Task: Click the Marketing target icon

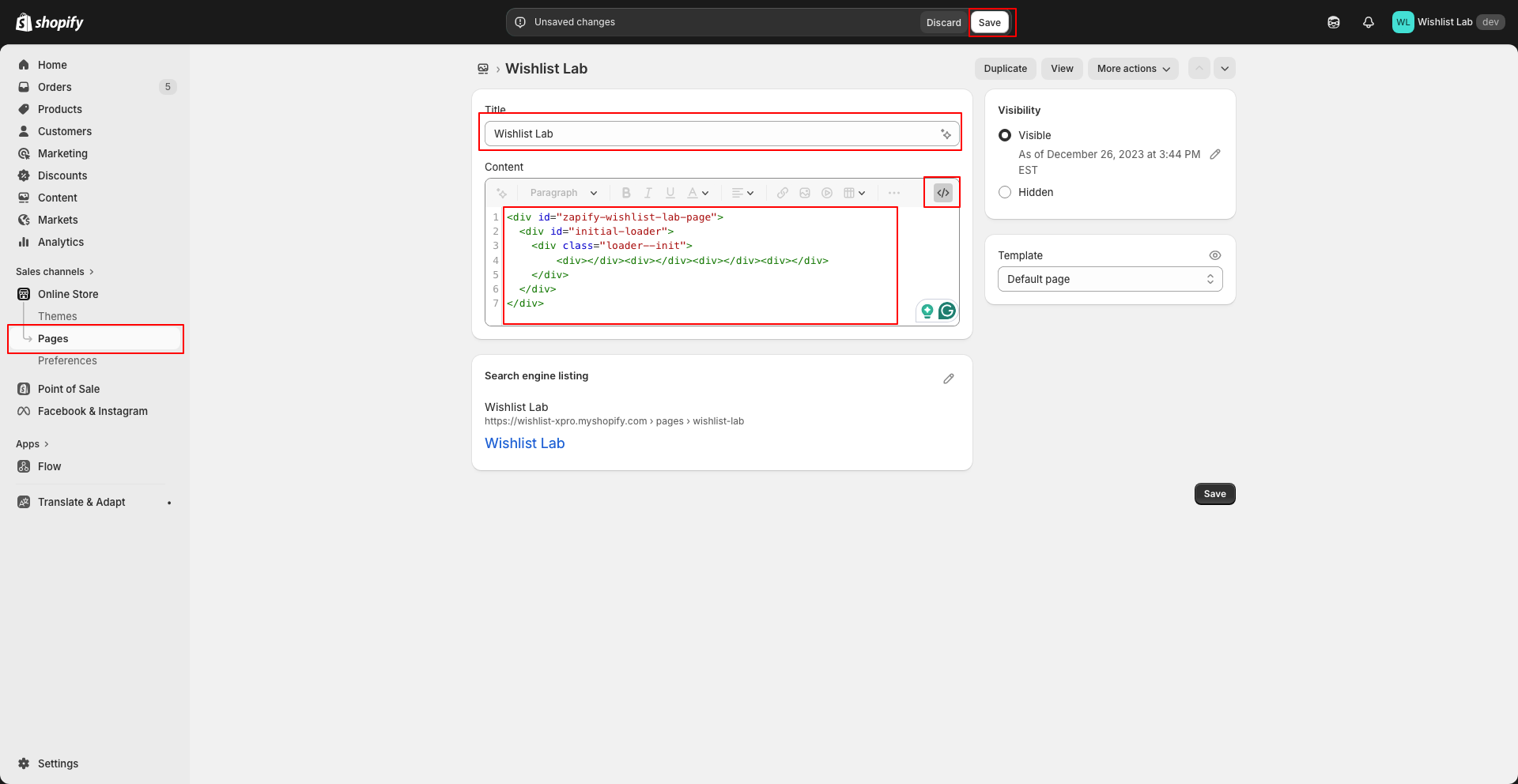Action: click(x=24, y=153)
